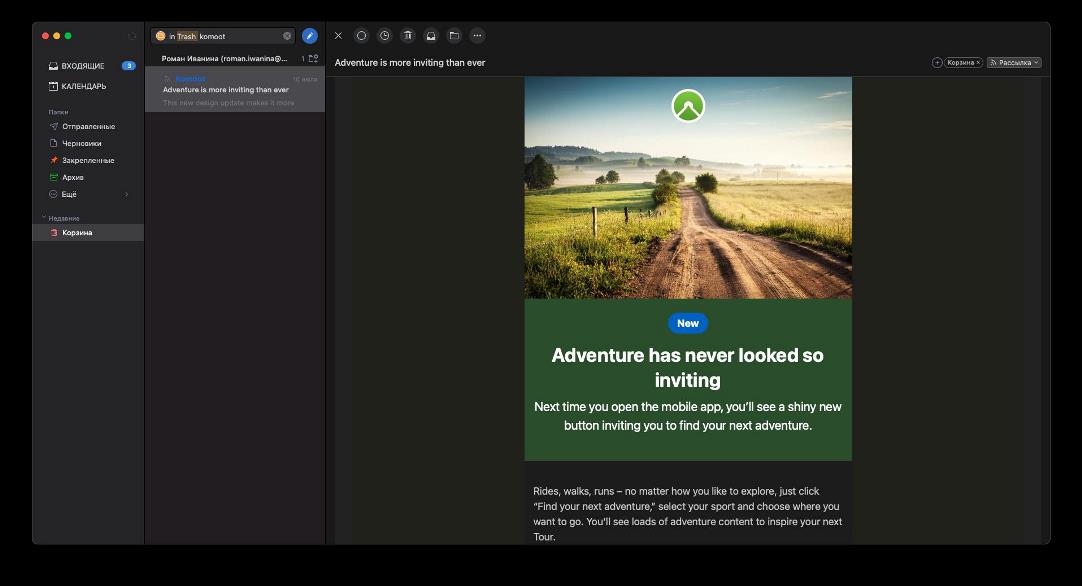Screen dimensions: 1082x586
Task: Click the 'Adventure has never looked so inviting' heading
Action: (688, 367)
